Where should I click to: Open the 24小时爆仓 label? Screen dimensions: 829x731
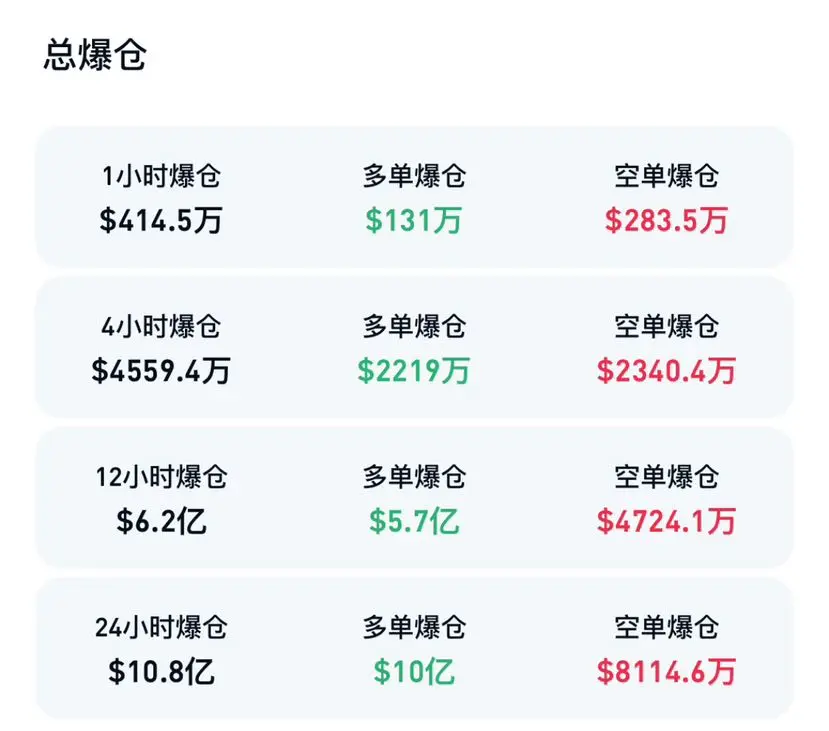click(x=161, y=627)
